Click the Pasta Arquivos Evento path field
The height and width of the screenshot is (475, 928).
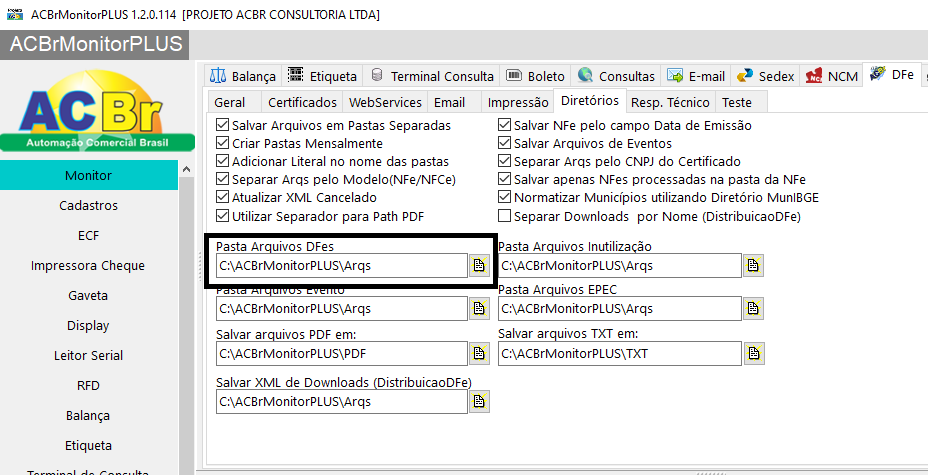point(342,308)
